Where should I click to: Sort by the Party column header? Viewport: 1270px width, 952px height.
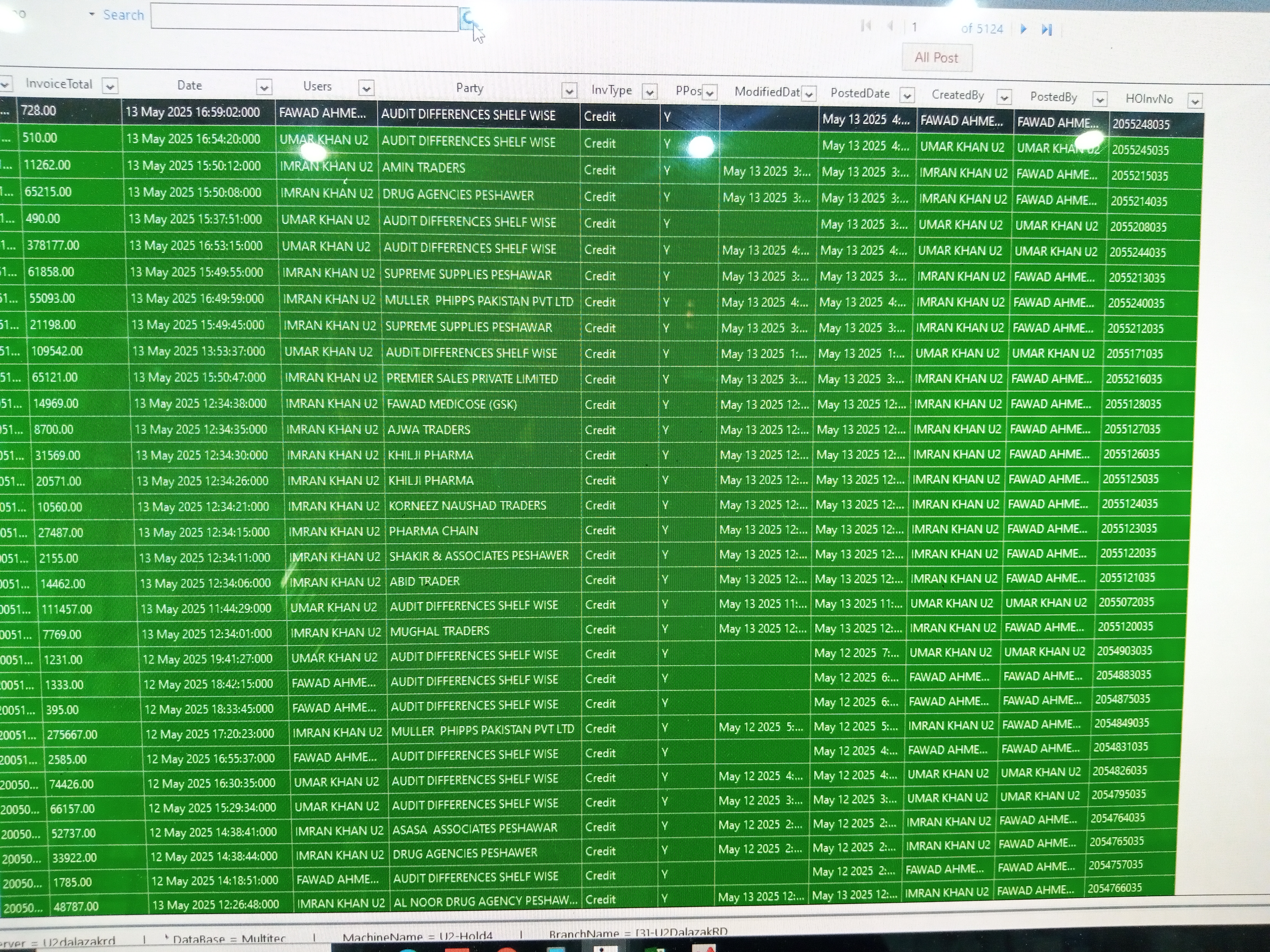469,88
